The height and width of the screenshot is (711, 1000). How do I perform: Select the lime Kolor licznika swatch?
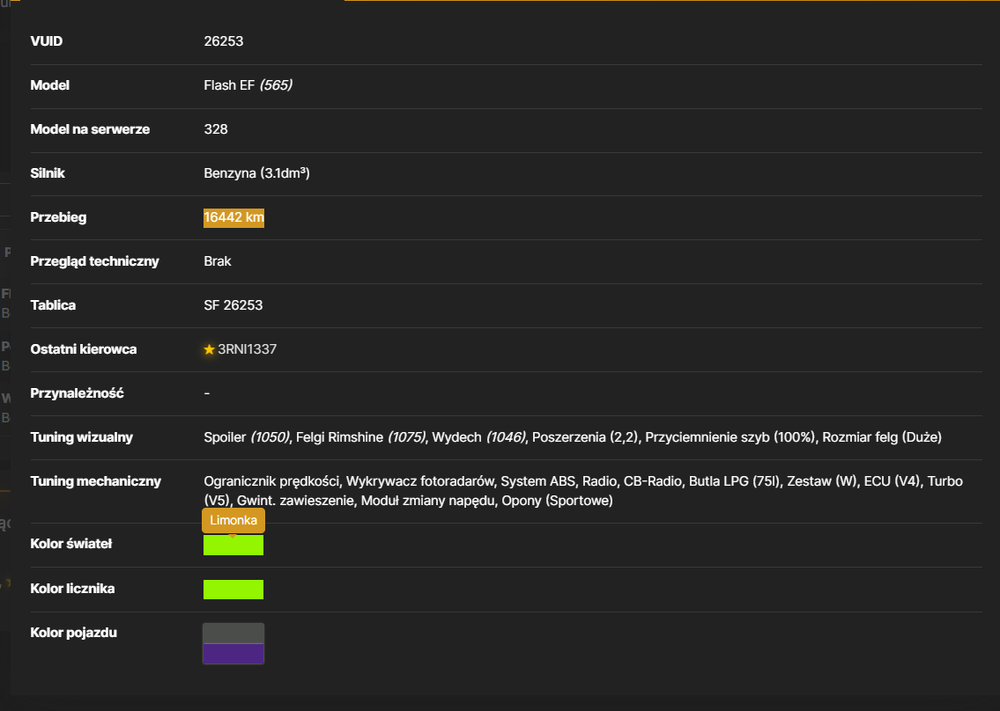coord(233,589)
